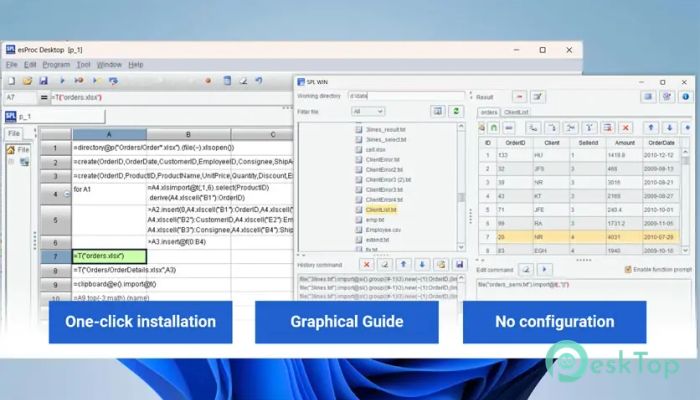
Task: Open file via esProc toolbar folder icon
Action: point(27,81)
